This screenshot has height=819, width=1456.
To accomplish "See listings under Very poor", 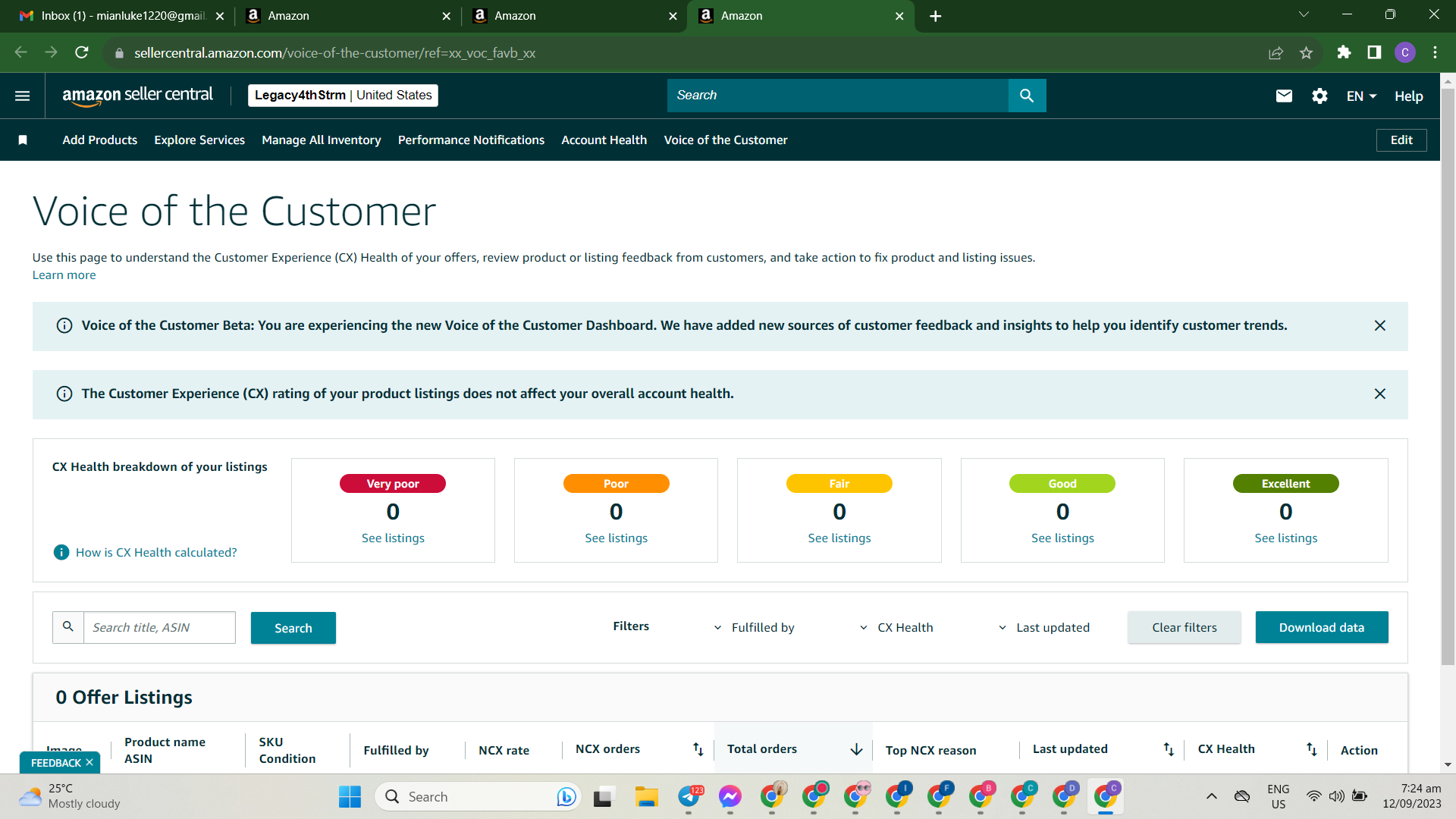I will pos(393,538).
